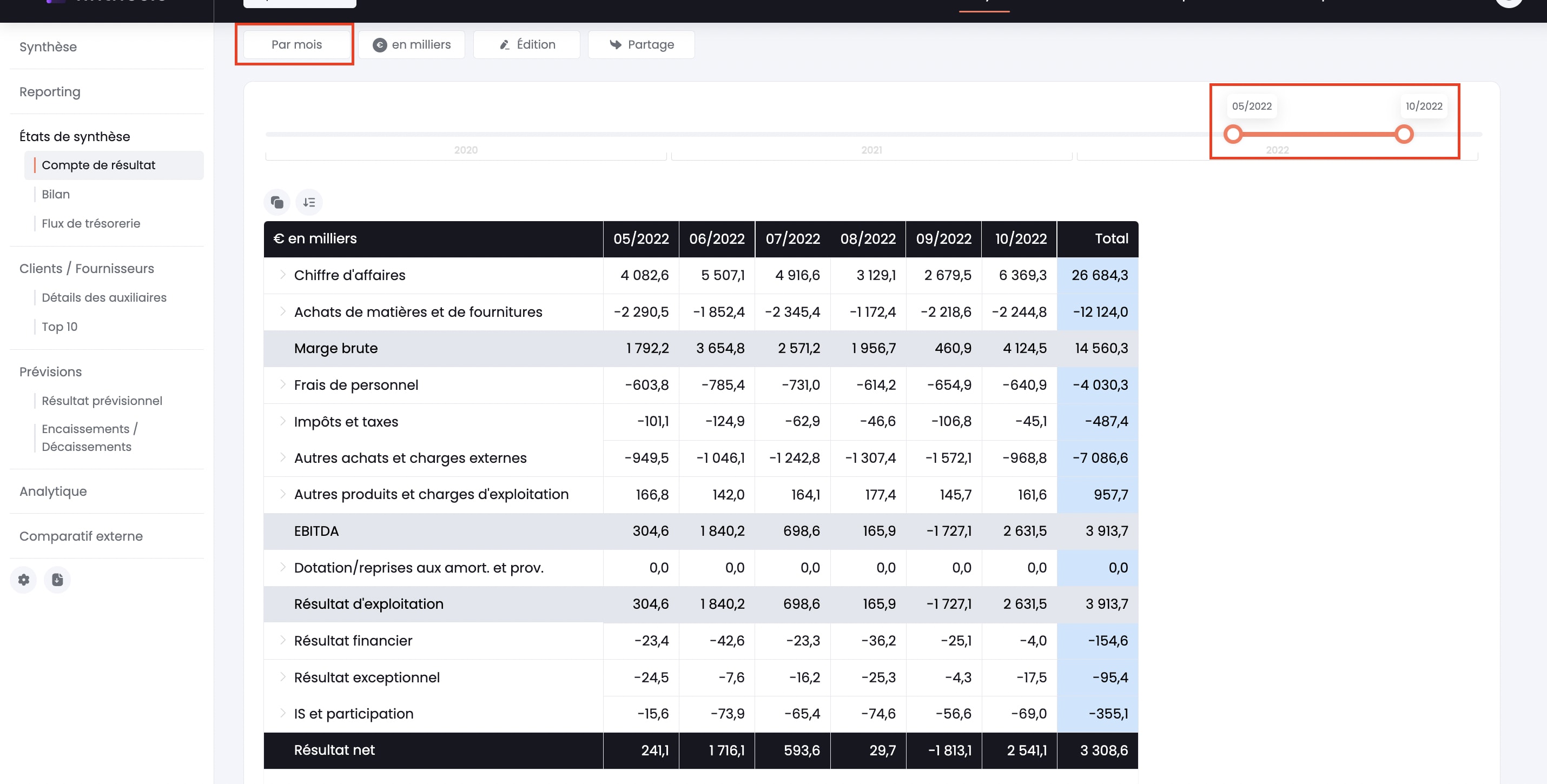Open Comparatif externe
This screenshot has width=1547, height=784.
click(81, 536)
